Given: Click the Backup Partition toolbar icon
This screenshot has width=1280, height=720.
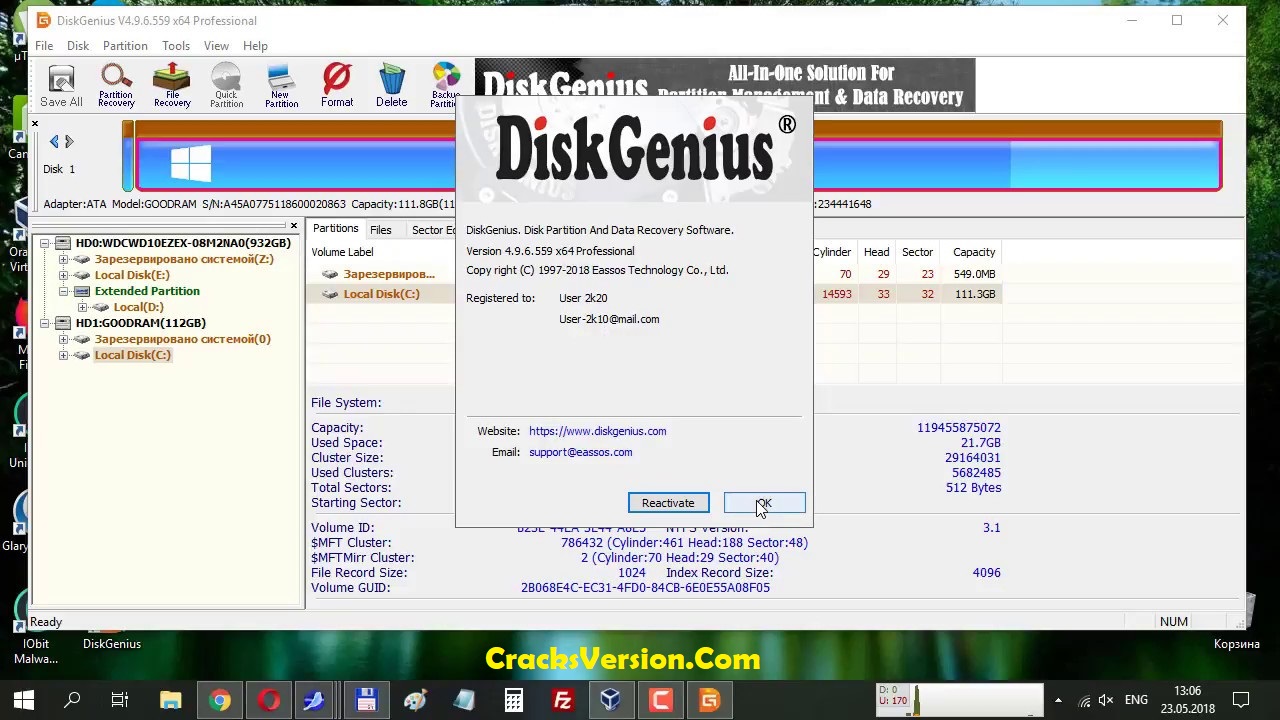Looking at the screenshot, I should [445, 86].
